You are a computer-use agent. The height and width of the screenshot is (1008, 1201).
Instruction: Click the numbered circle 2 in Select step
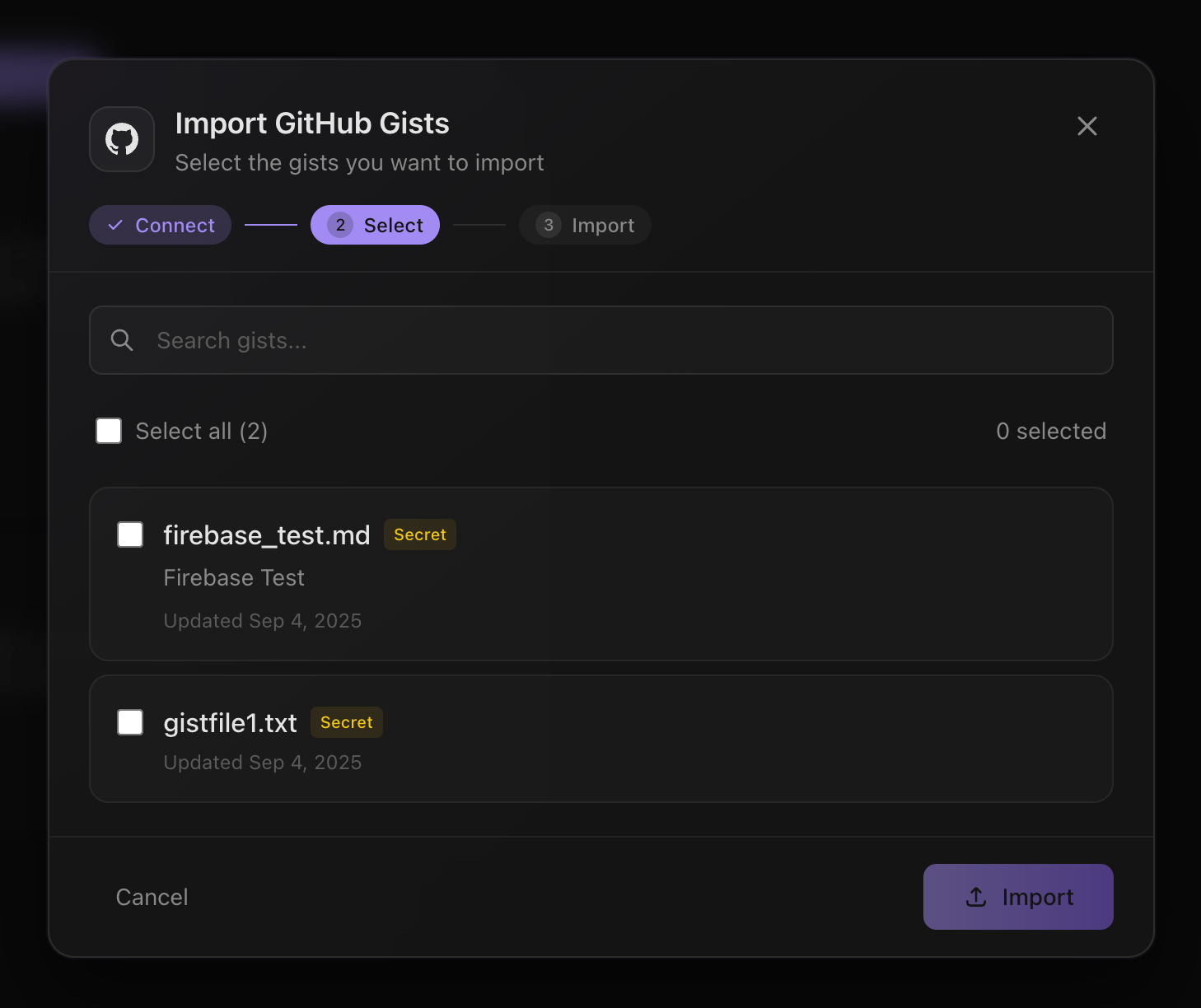(339, 224)
